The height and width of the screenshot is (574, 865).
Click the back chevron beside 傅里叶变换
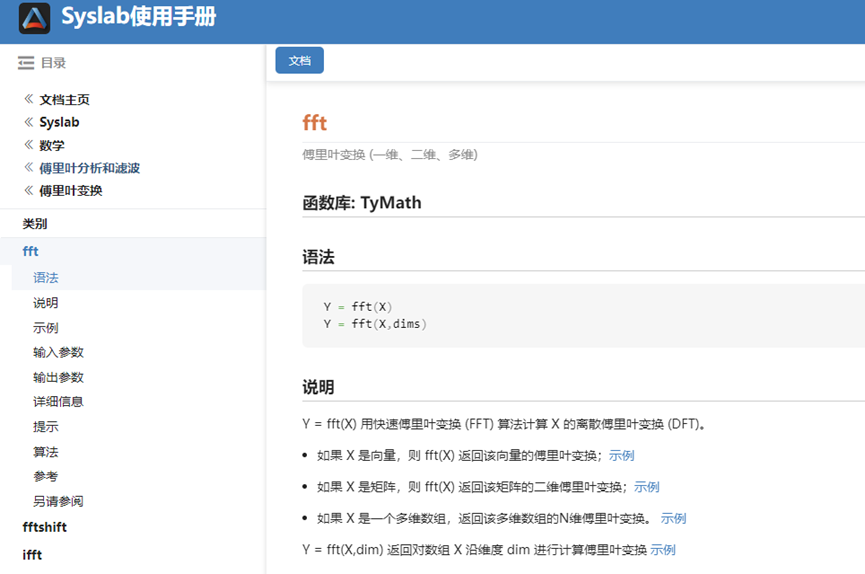coord(29,191)
